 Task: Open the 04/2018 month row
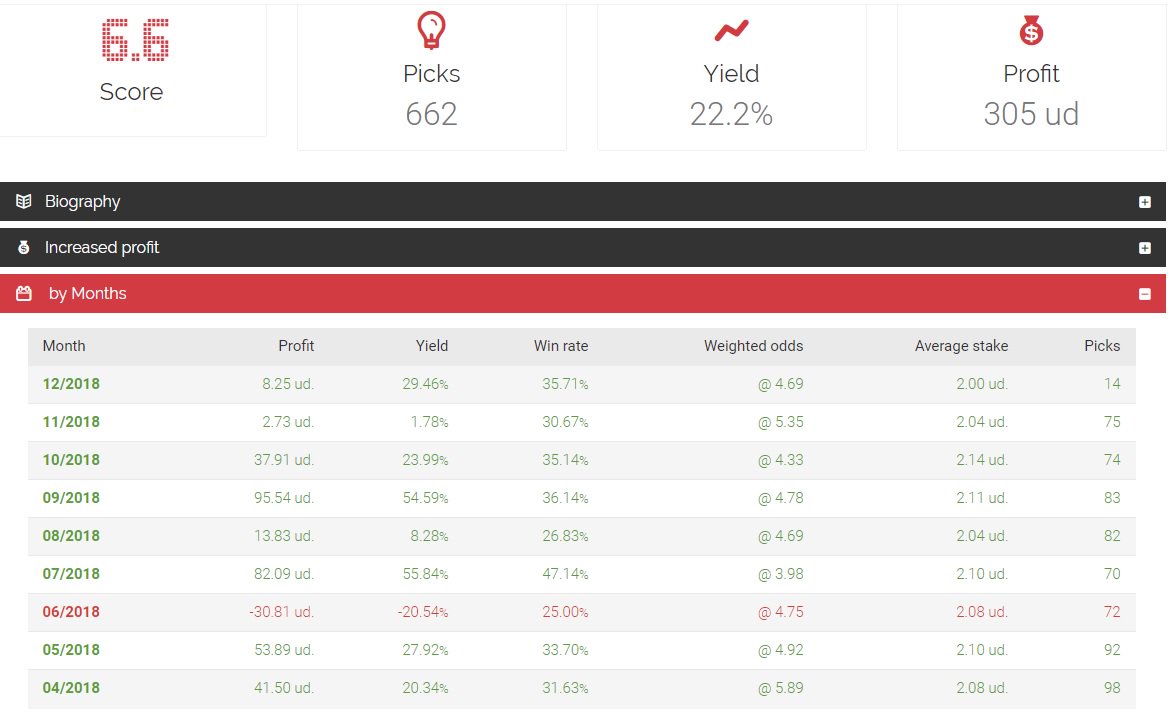[x=582, y=688]
